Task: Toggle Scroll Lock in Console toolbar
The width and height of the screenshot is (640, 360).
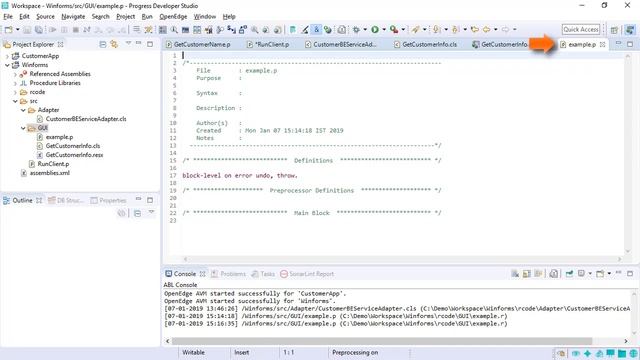Action: pyautogui.click(x=527, y=273)
